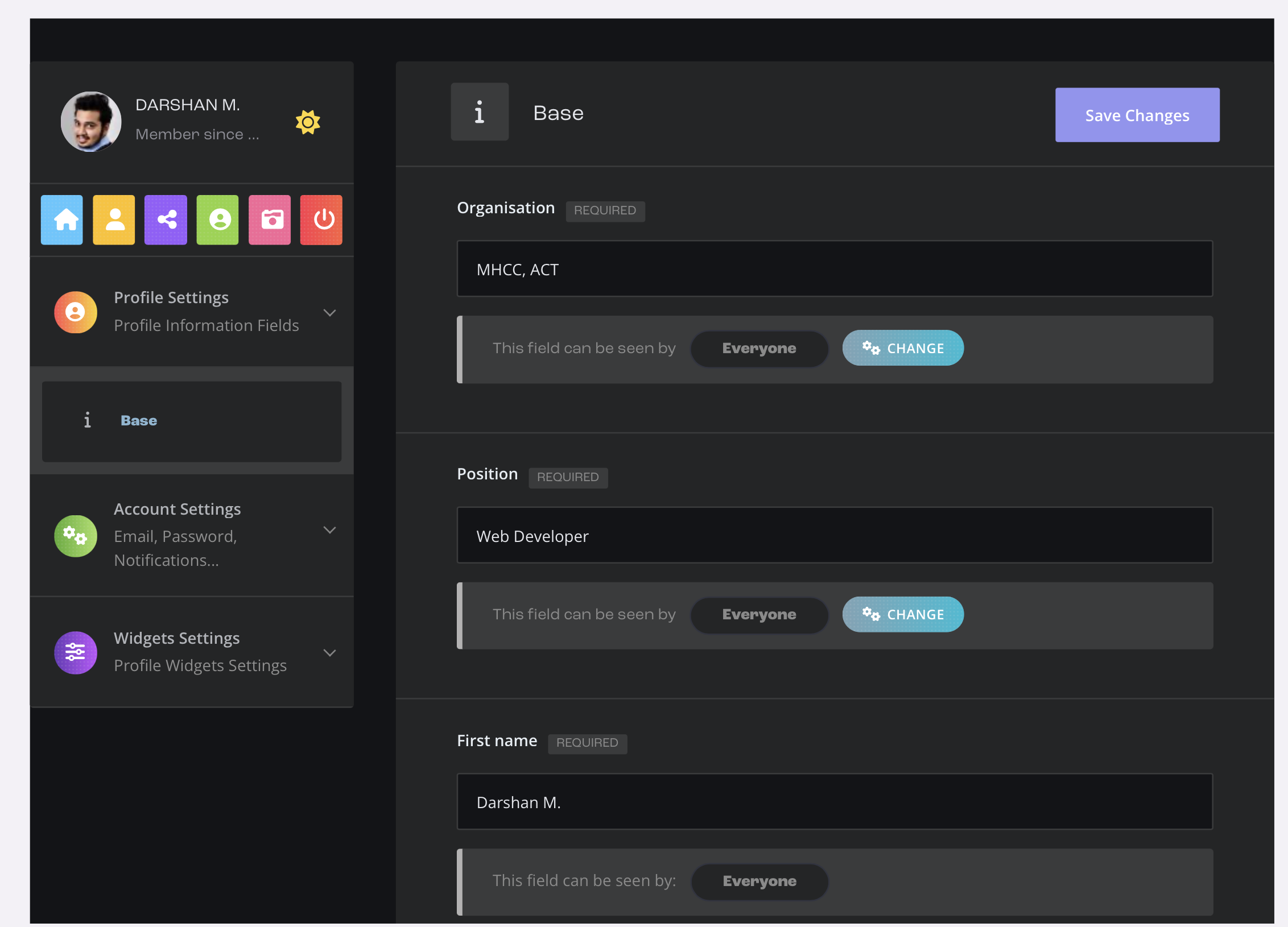Click the REQUIRED tag next to Position

pyautogui.click(x=568, y=477)
